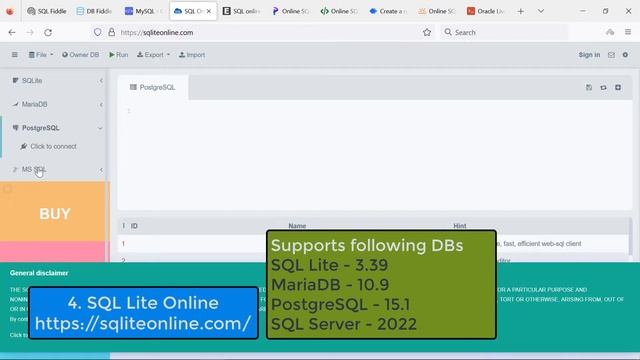Switch to the Oracle Live browser tab
This screenshot has width=640, height=360.
click(486, 11)
